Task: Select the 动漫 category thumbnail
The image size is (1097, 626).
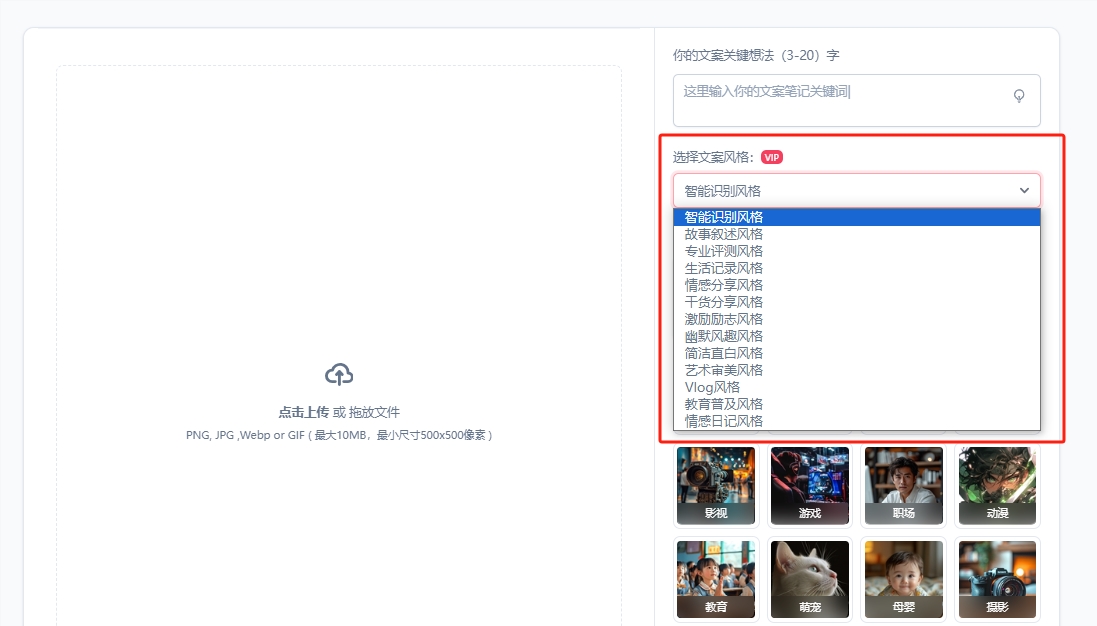Action: click(997, 486)
